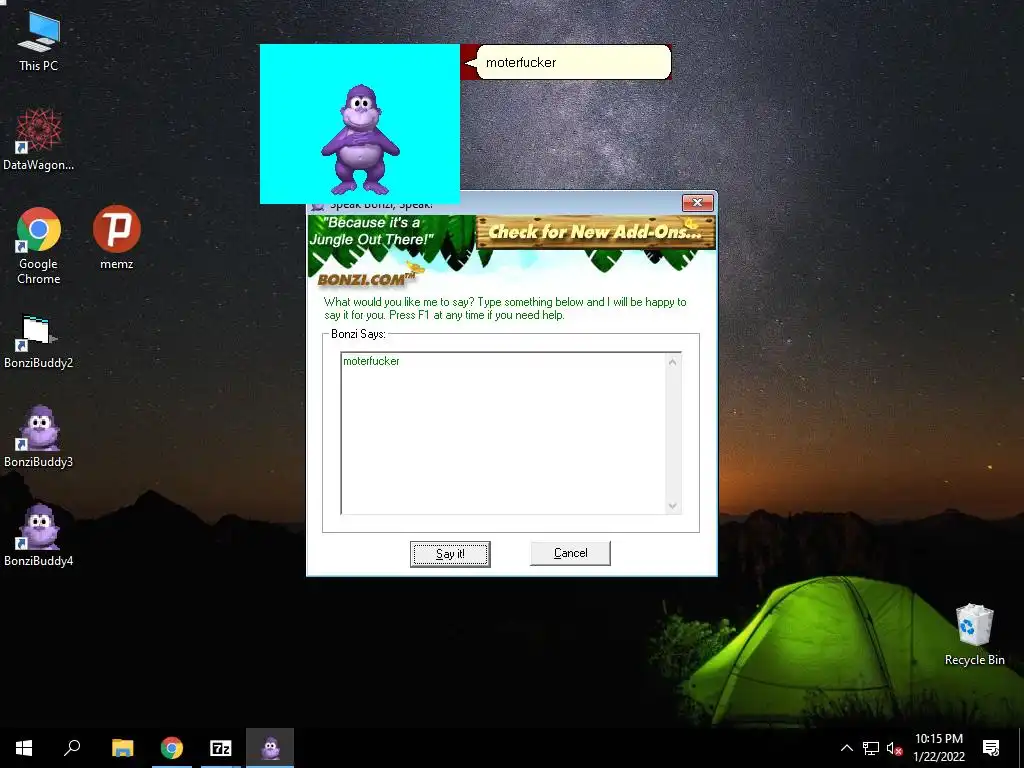
Task: Click Bonzi's speech balloon text
Action: tap(521, 63)
